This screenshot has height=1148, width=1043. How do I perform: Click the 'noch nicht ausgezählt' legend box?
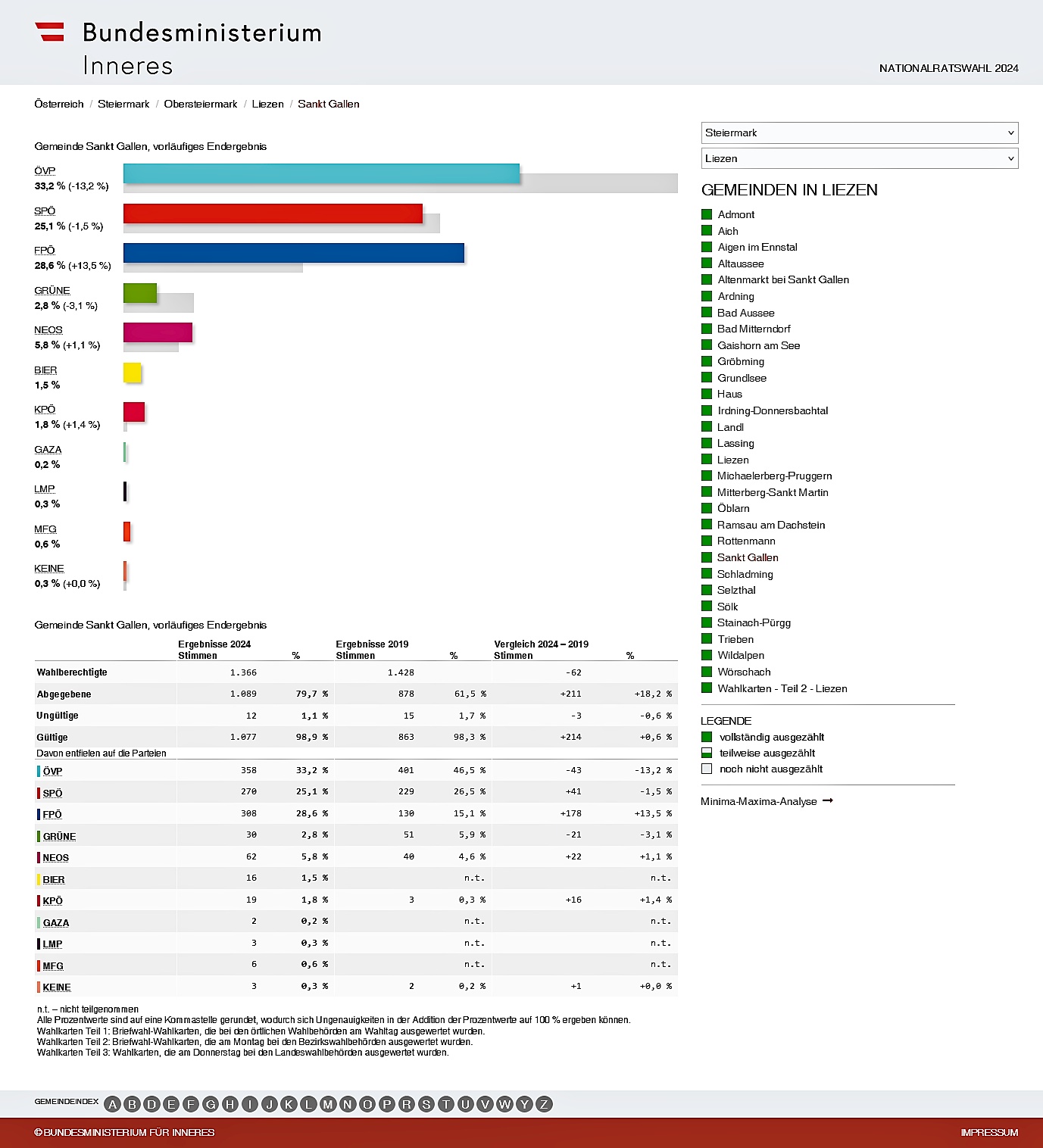point(707,769)
